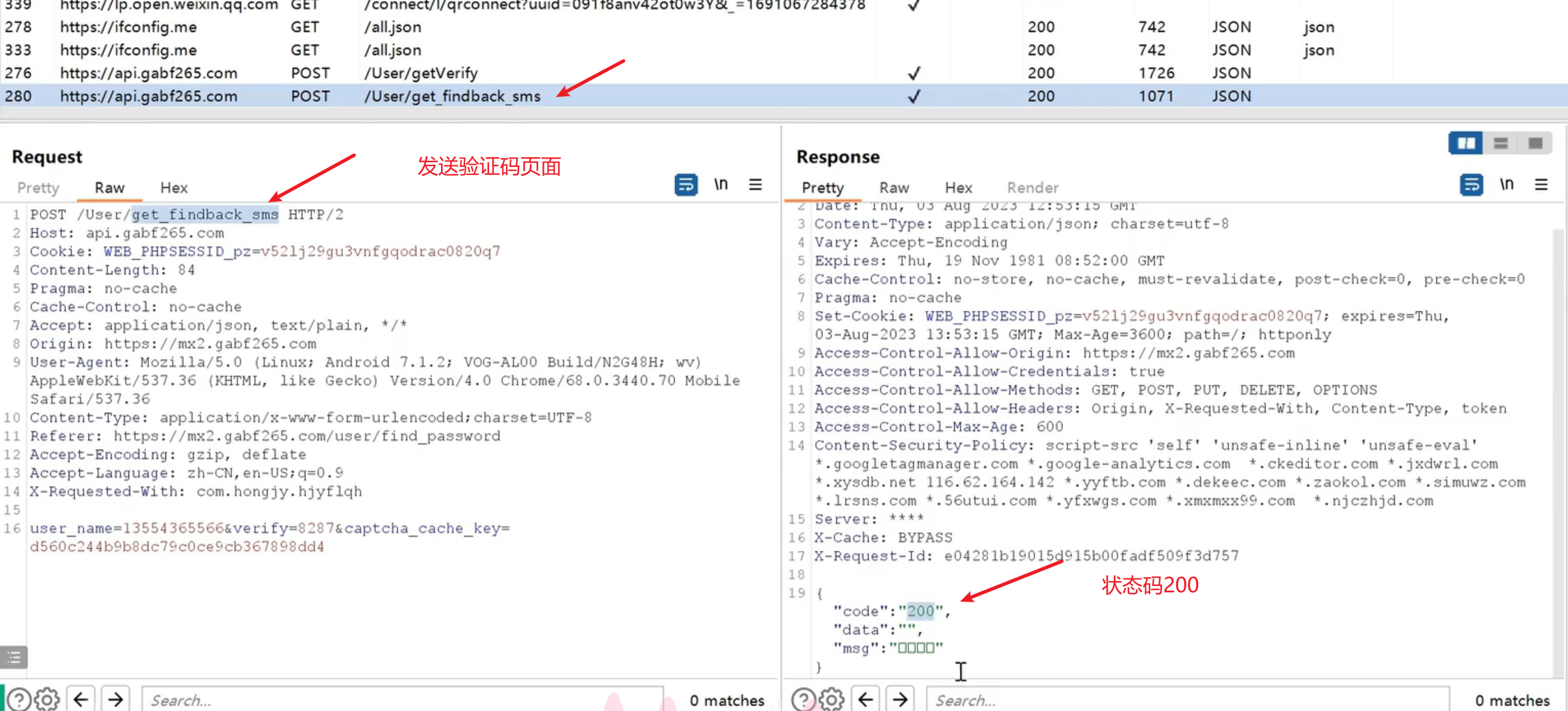The image size is (1568, 711).
Task: Open Request search settings gear
Action: tap(46, 699)
